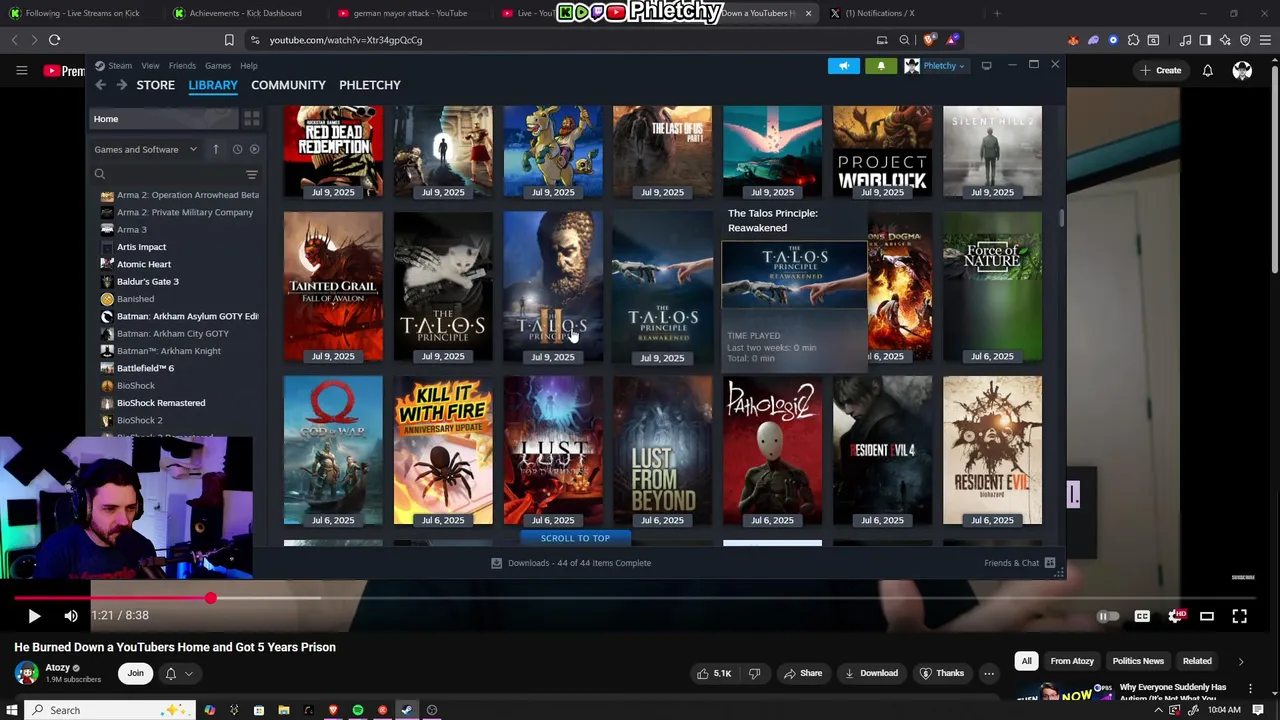Join the Atozy channel membership

tap(135, 673)
